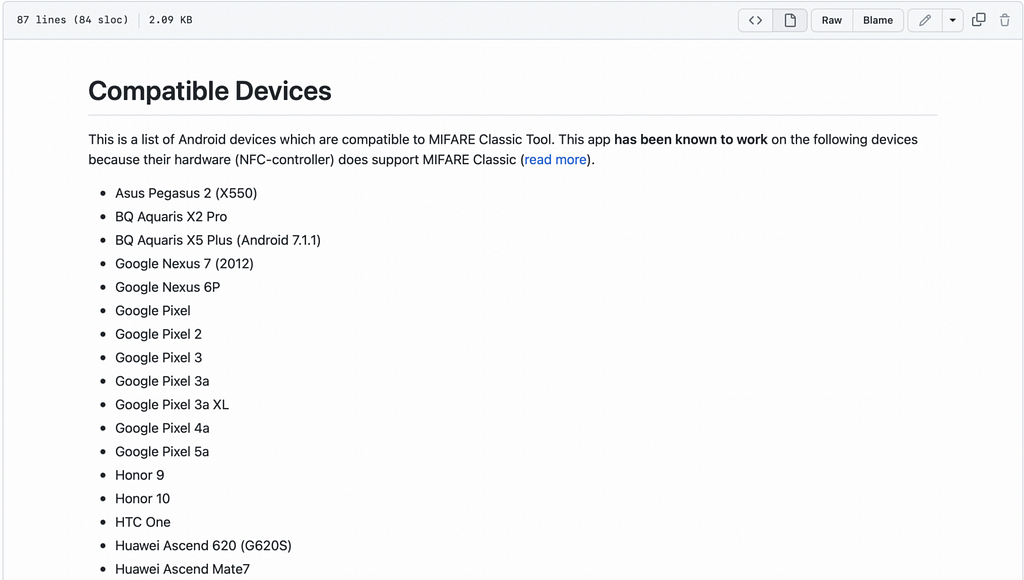Click 'BQ Aquaris X2 Pro' list item
This screenshot has width=1024, height=580.
click(x=171, y=217)
